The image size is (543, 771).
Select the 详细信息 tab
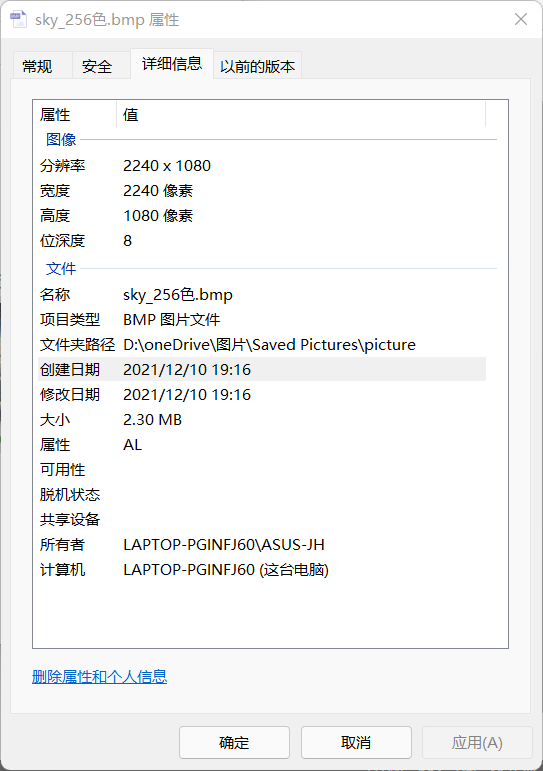[x=172, y=63]
